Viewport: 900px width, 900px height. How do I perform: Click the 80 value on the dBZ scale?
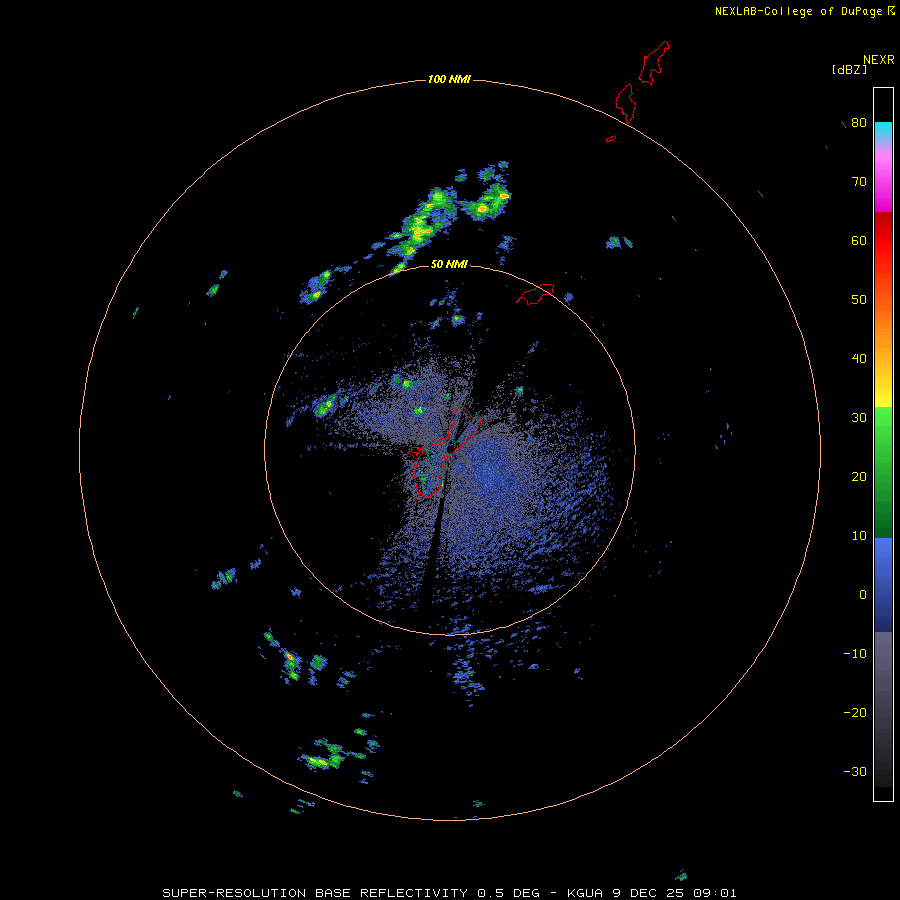point(859,122)
